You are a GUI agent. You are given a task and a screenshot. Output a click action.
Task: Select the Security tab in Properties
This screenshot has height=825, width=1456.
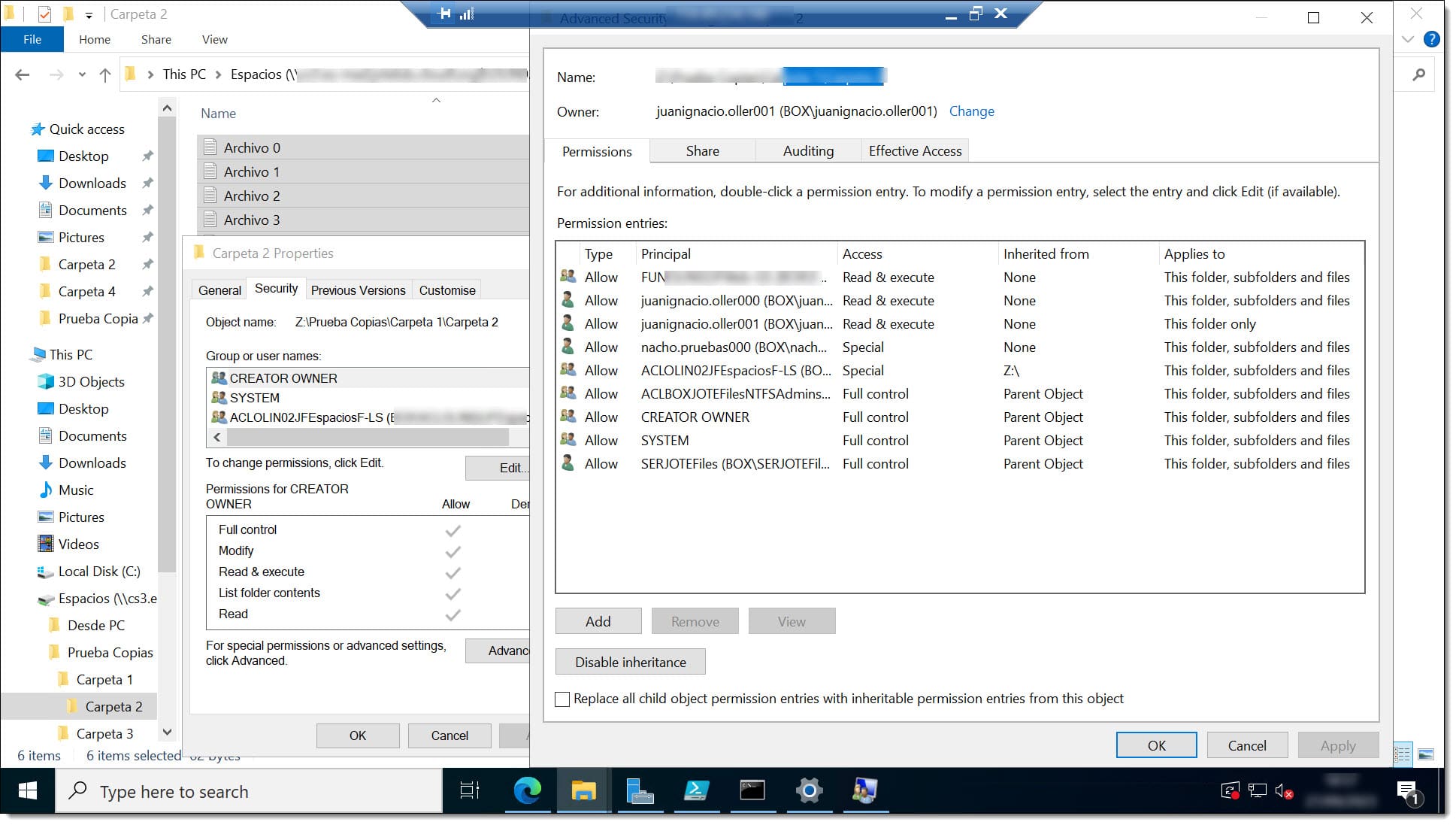pos(276,289)
